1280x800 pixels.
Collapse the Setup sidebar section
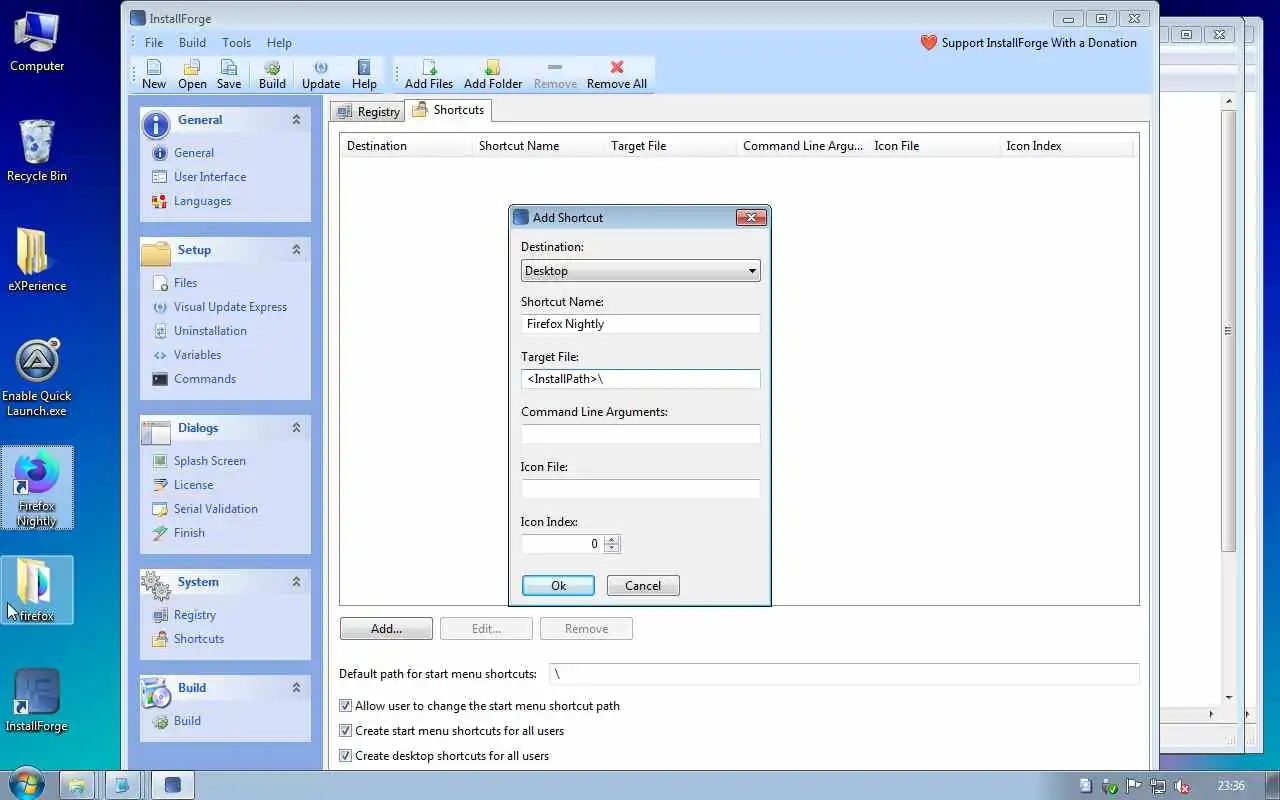pyautogui.click(x=296, y=250)
